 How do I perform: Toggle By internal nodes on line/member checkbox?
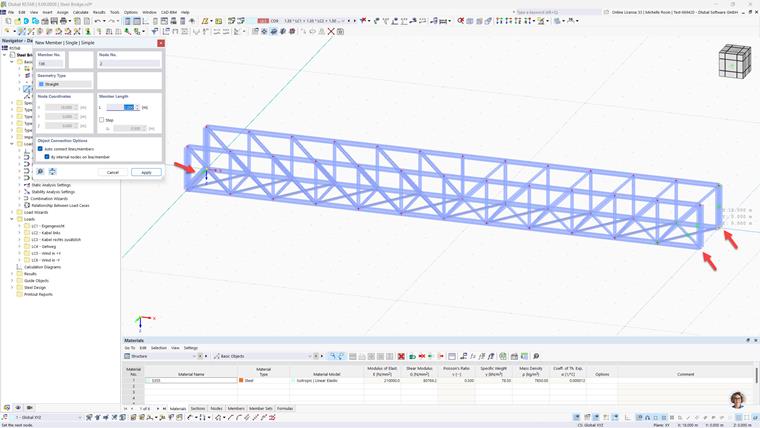pyautogui.click(x=47, y=157)
